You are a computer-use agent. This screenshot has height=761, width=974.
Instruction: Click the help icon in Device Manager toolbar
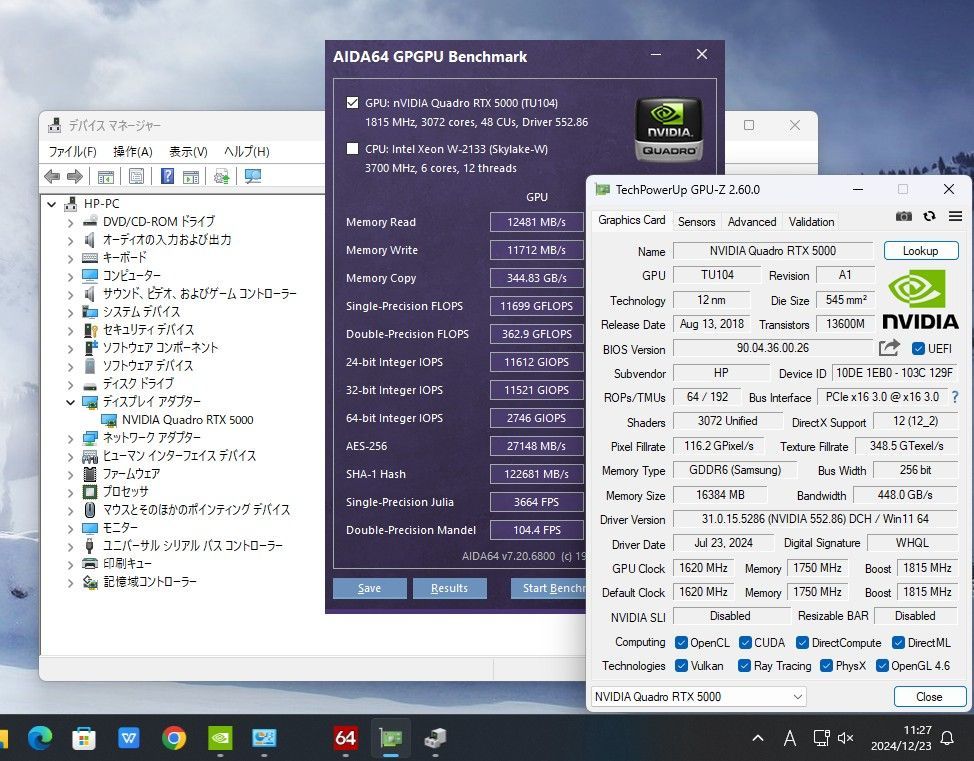167,176
